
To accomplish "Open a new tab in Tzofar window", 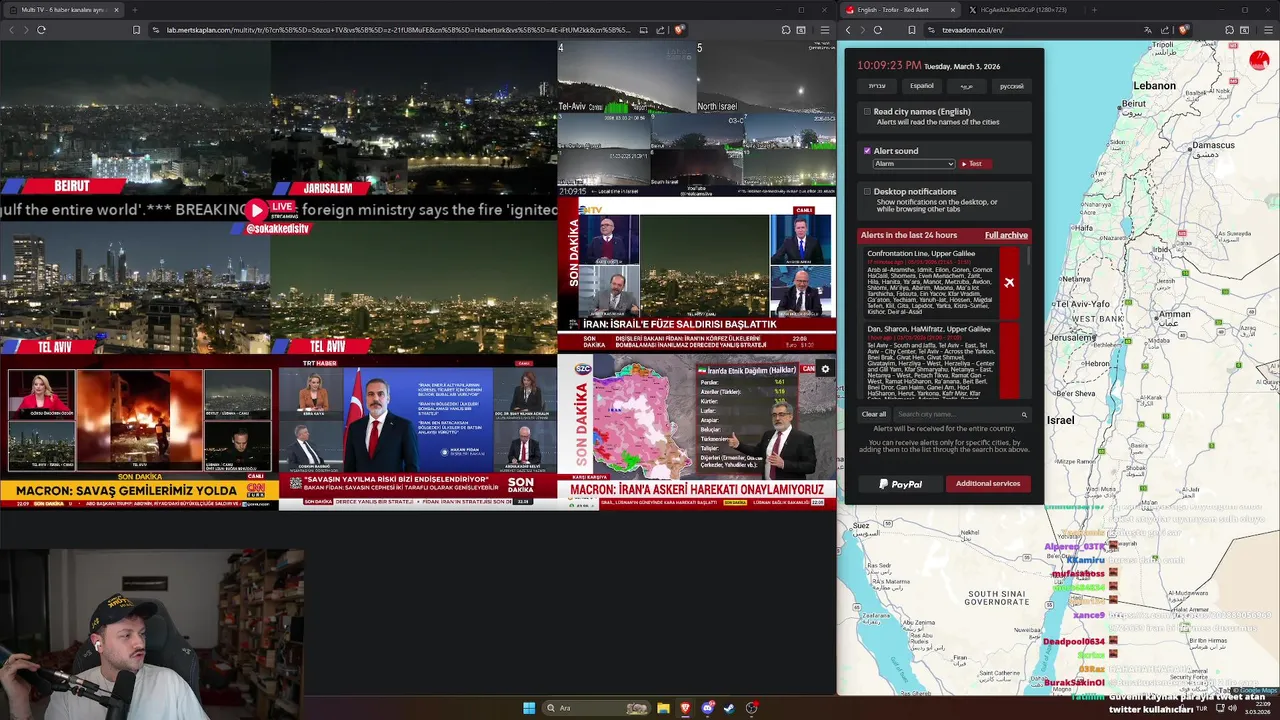I will click(1094, 10).
